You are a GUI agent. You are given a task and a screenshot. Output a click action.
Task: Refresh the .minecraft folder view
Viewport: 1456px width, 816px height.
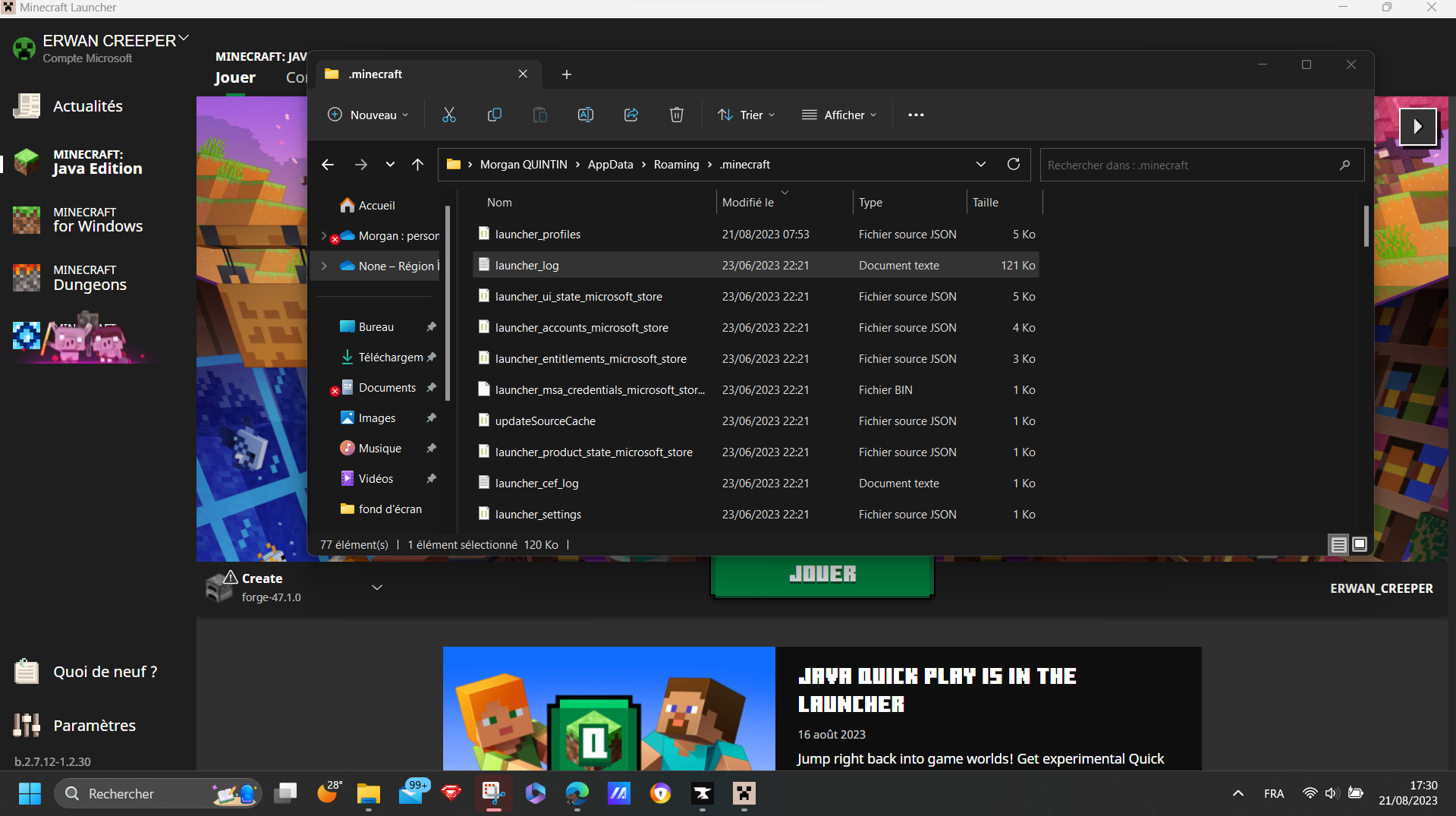click(1013, 164)
